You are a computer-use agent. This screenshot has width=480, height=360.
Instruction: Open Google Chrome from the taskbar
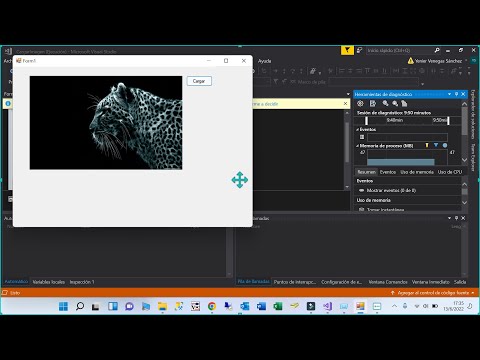(212, 306)
